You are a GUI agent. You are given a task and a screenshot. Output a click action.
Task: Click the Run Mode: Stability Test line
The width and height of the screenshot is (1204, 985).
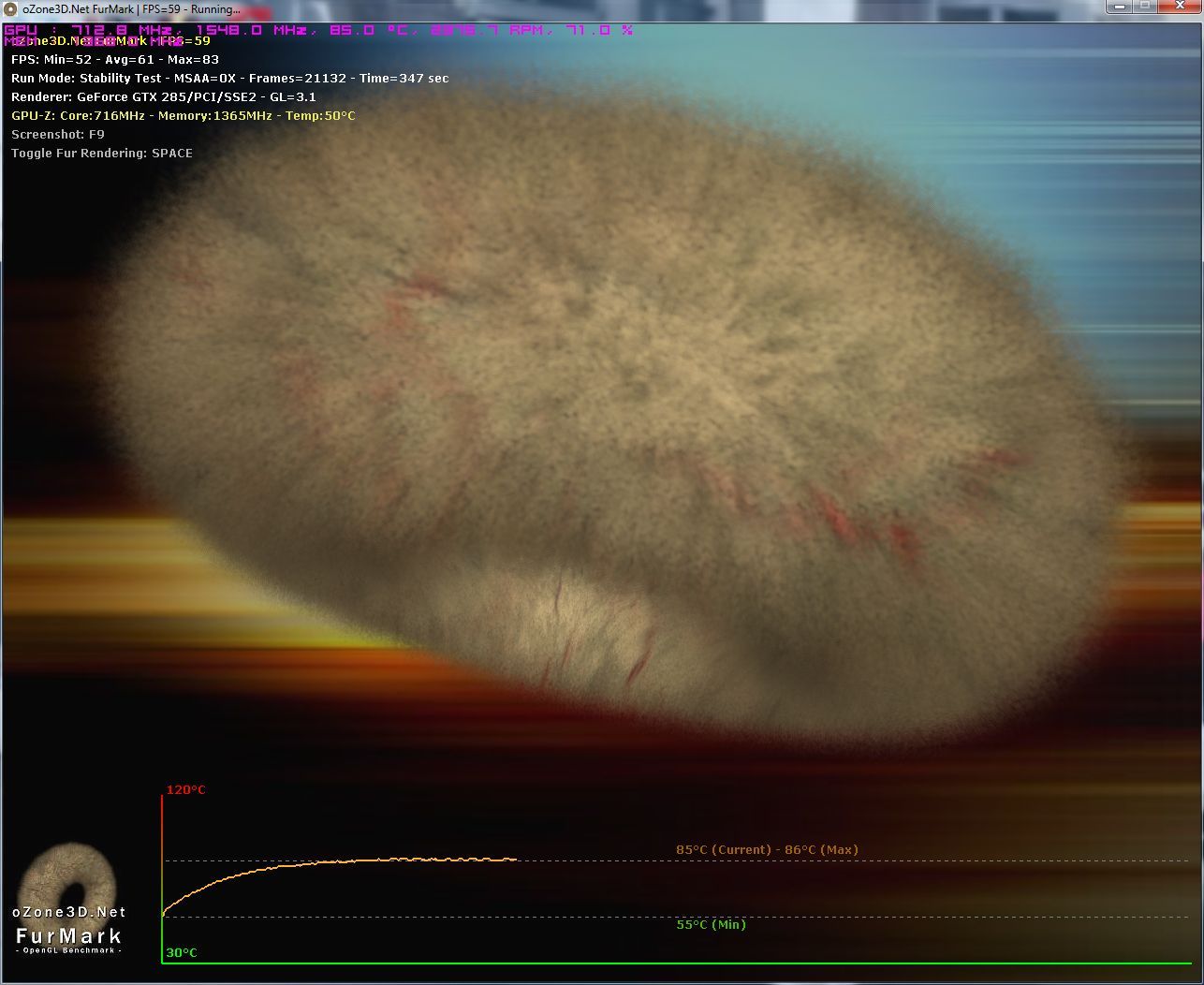click(x=230, y=78)
